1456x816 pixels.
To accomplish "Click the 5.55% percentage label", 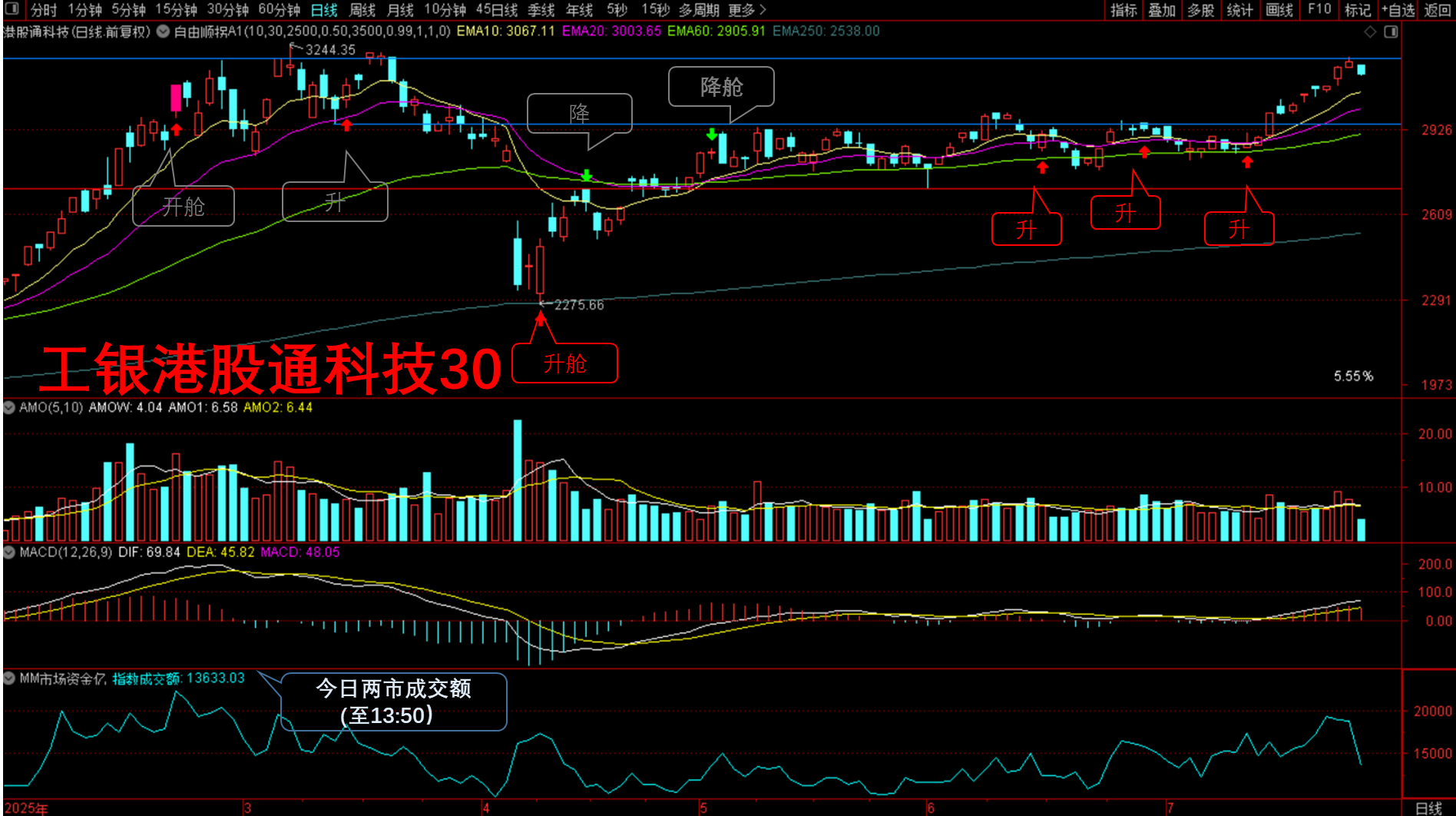I will 1353,376.
